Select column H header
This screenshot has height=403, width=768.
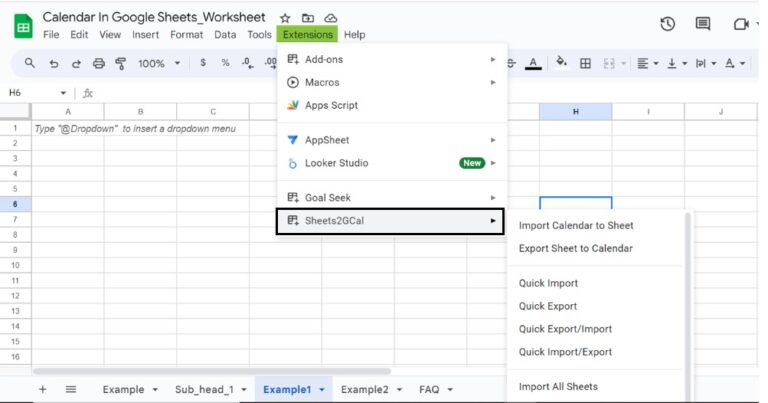pos(576,112)
